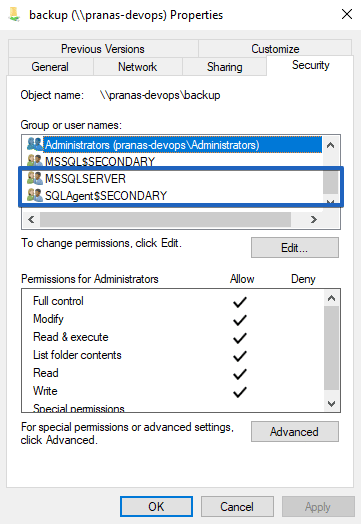
Task: Click the Read & execute permission row
Action: coord(173,337)
